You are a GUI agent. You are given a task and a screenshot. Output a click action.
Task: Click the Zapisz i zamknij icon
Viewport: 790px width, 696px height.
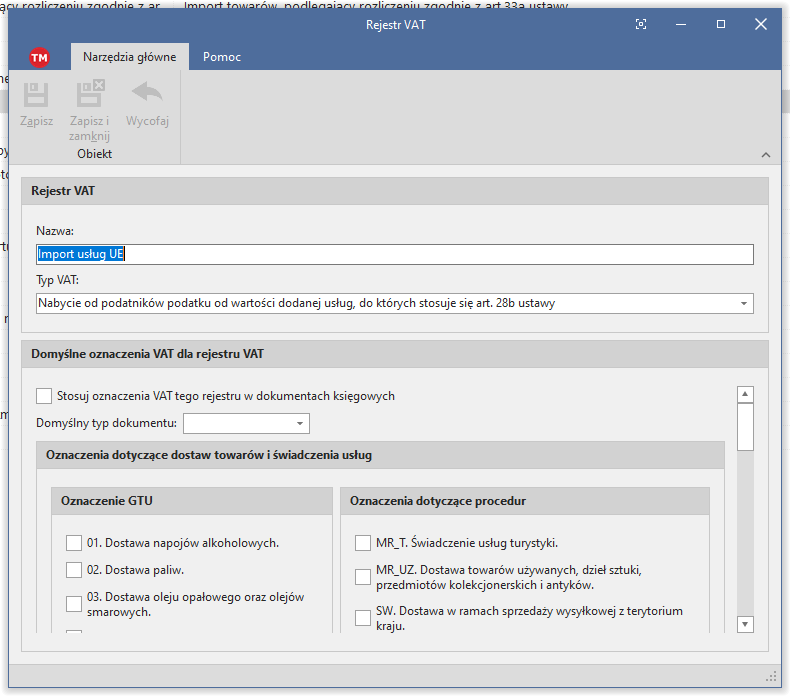(x=90, y=96)
